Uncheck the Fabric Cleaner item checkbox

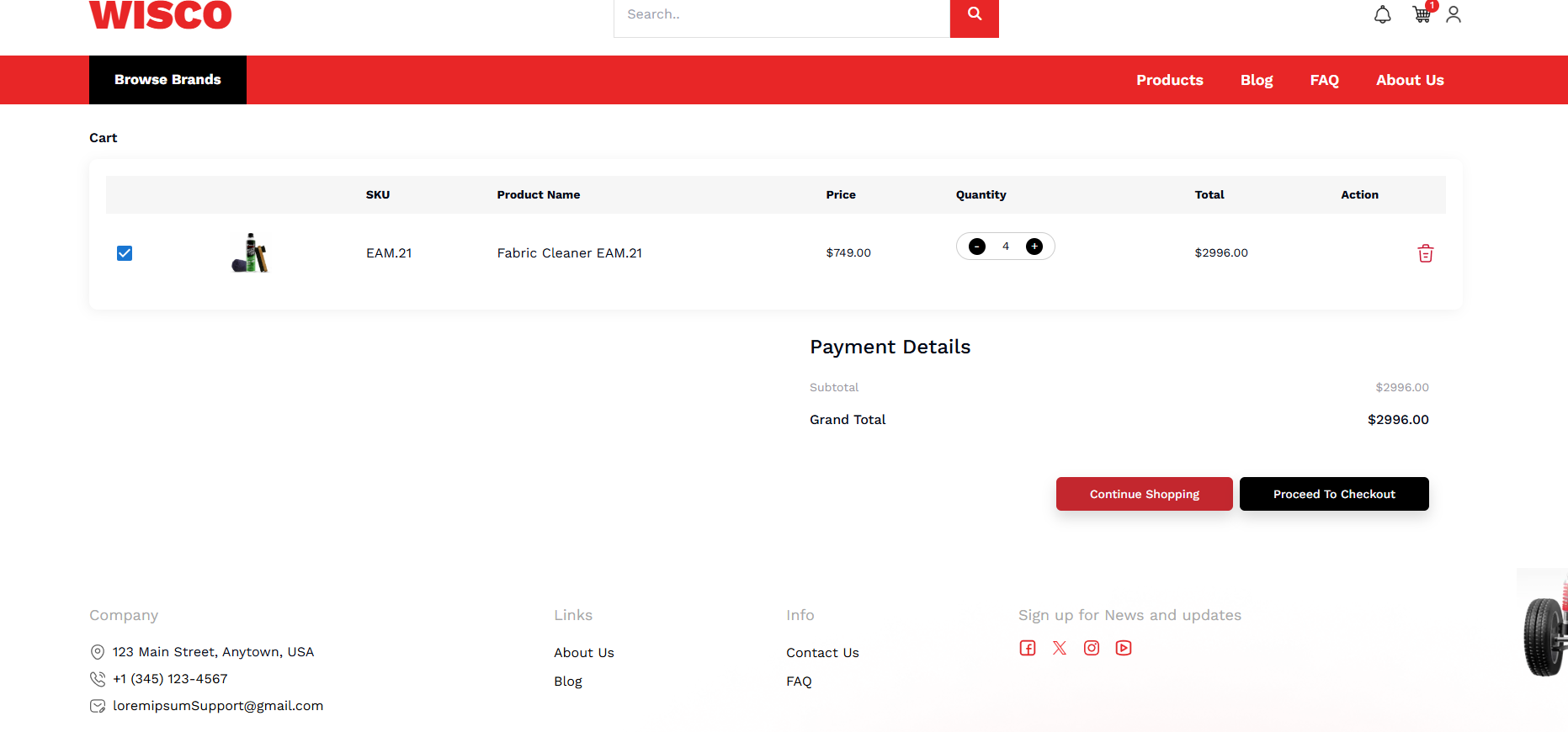click(125, 253)
